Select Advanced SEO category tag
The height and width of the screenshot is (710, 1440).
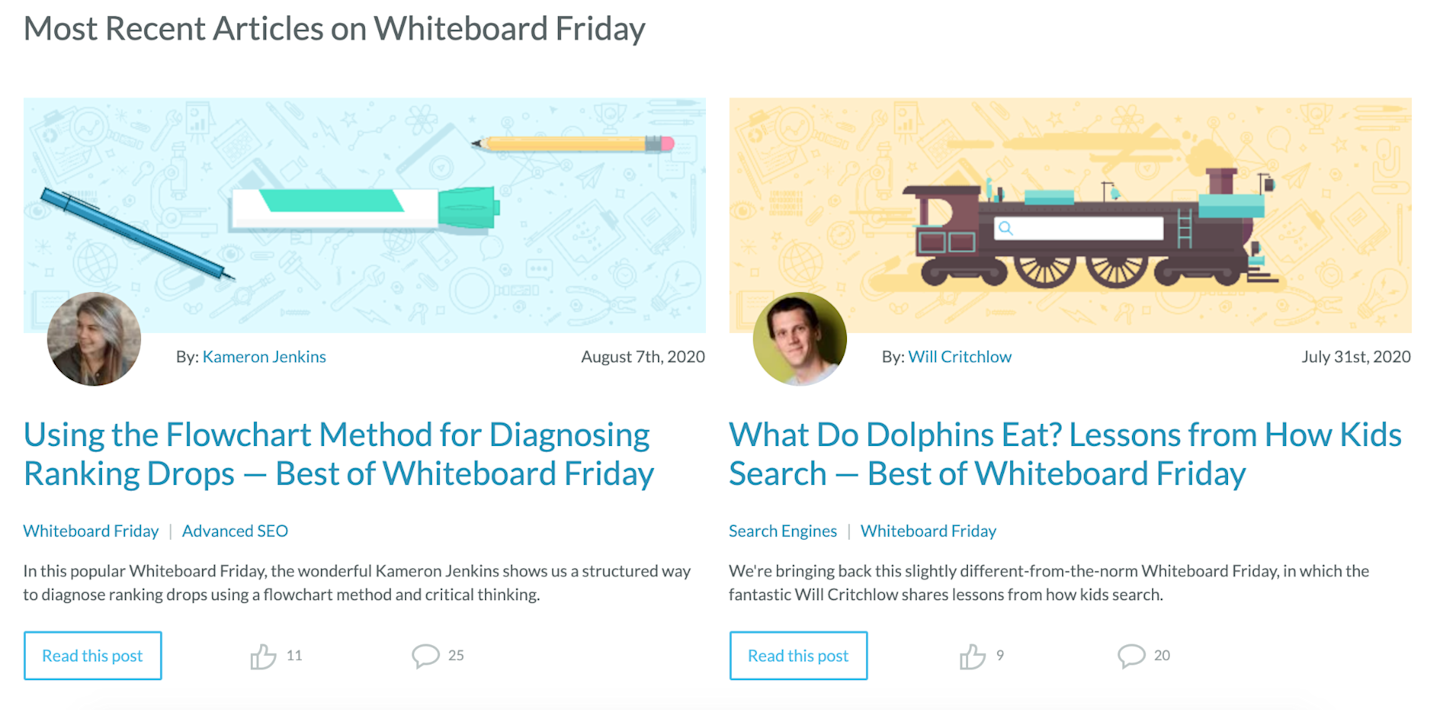pyautogui.click(x=235, y=531)
